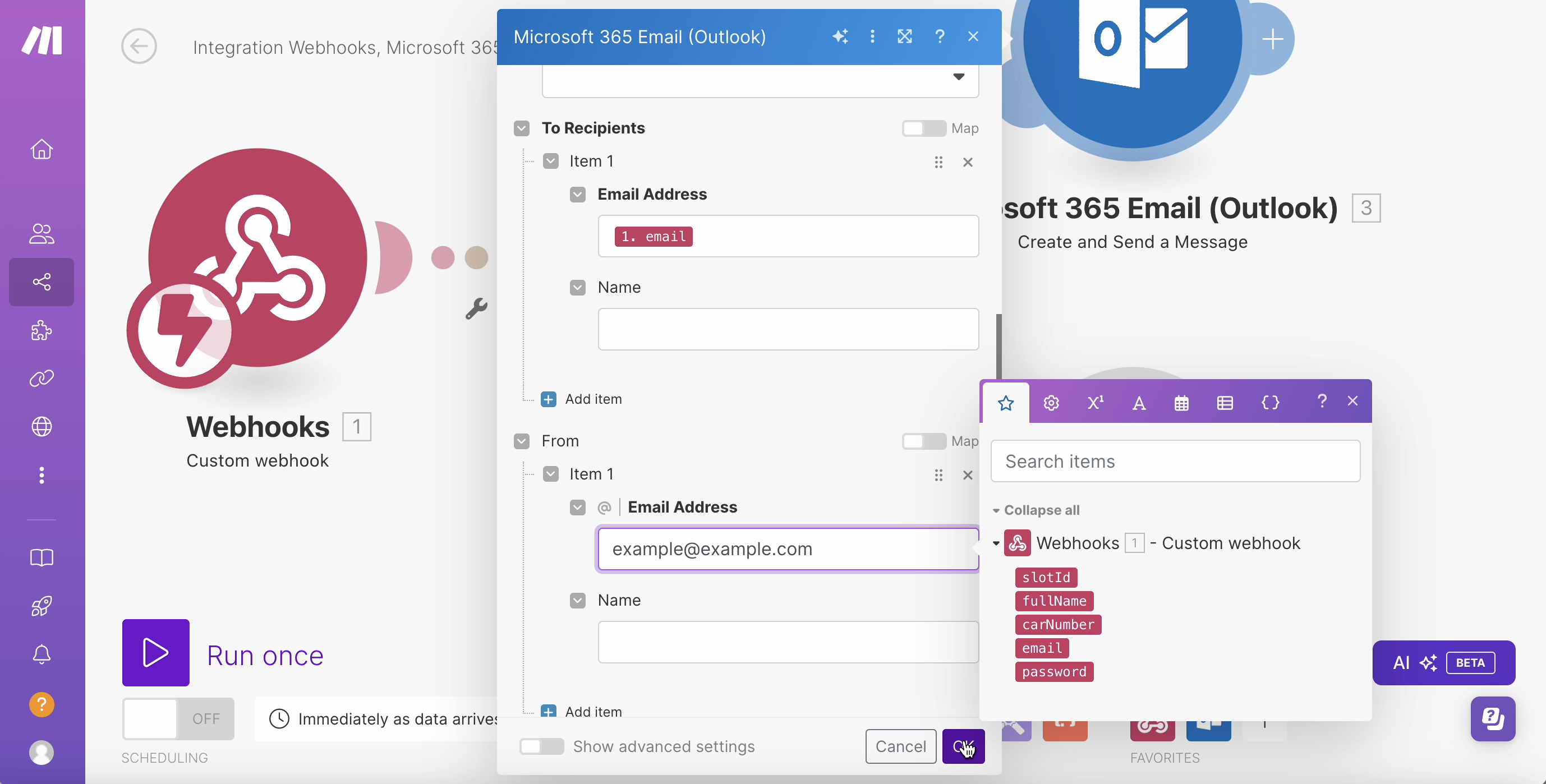Add item under From
Viewport: 1546px width, 784px height.
click(x=581, y=712)
